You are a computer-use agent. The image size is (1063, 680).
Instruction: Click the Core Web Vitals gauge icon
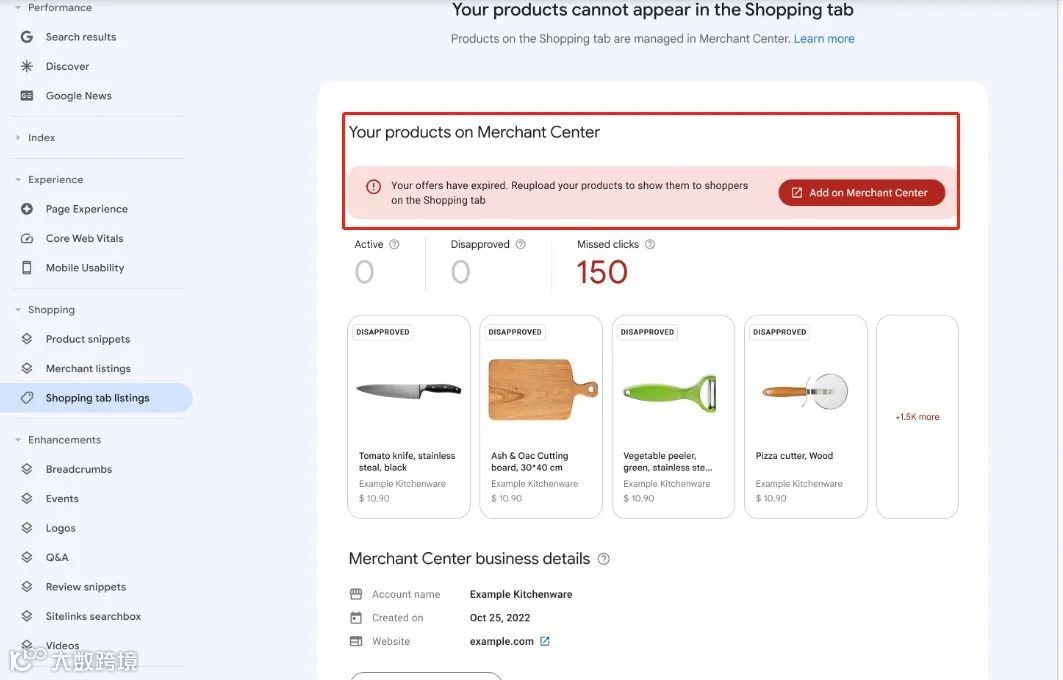(x=26, y=238)
